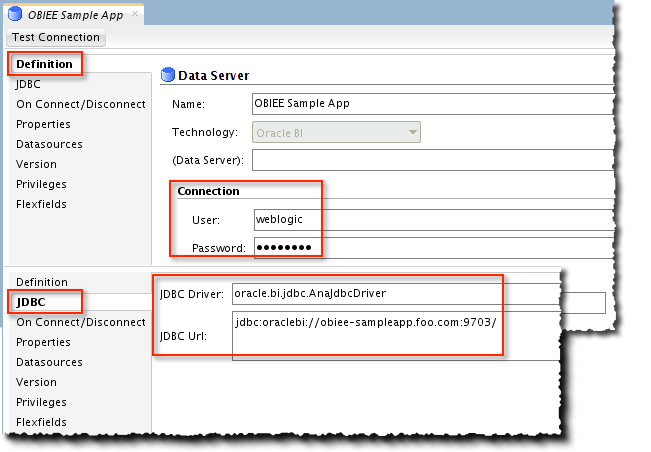Screen dimensions: 651x452
Task: Click the (Data Server): label
Action: tap(208, 160)
